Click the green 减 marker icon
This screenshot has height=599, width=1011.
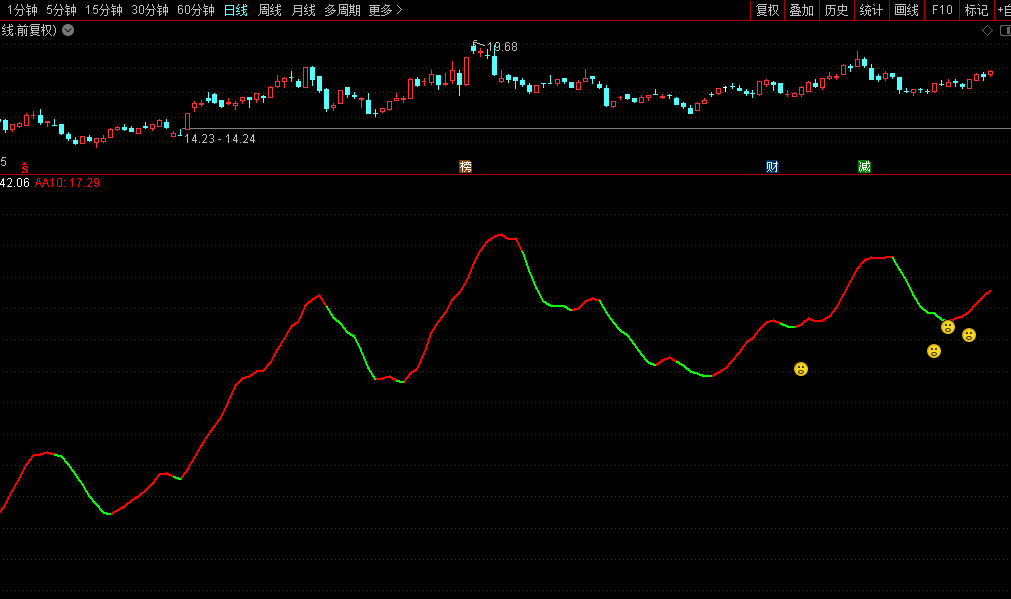864,166
